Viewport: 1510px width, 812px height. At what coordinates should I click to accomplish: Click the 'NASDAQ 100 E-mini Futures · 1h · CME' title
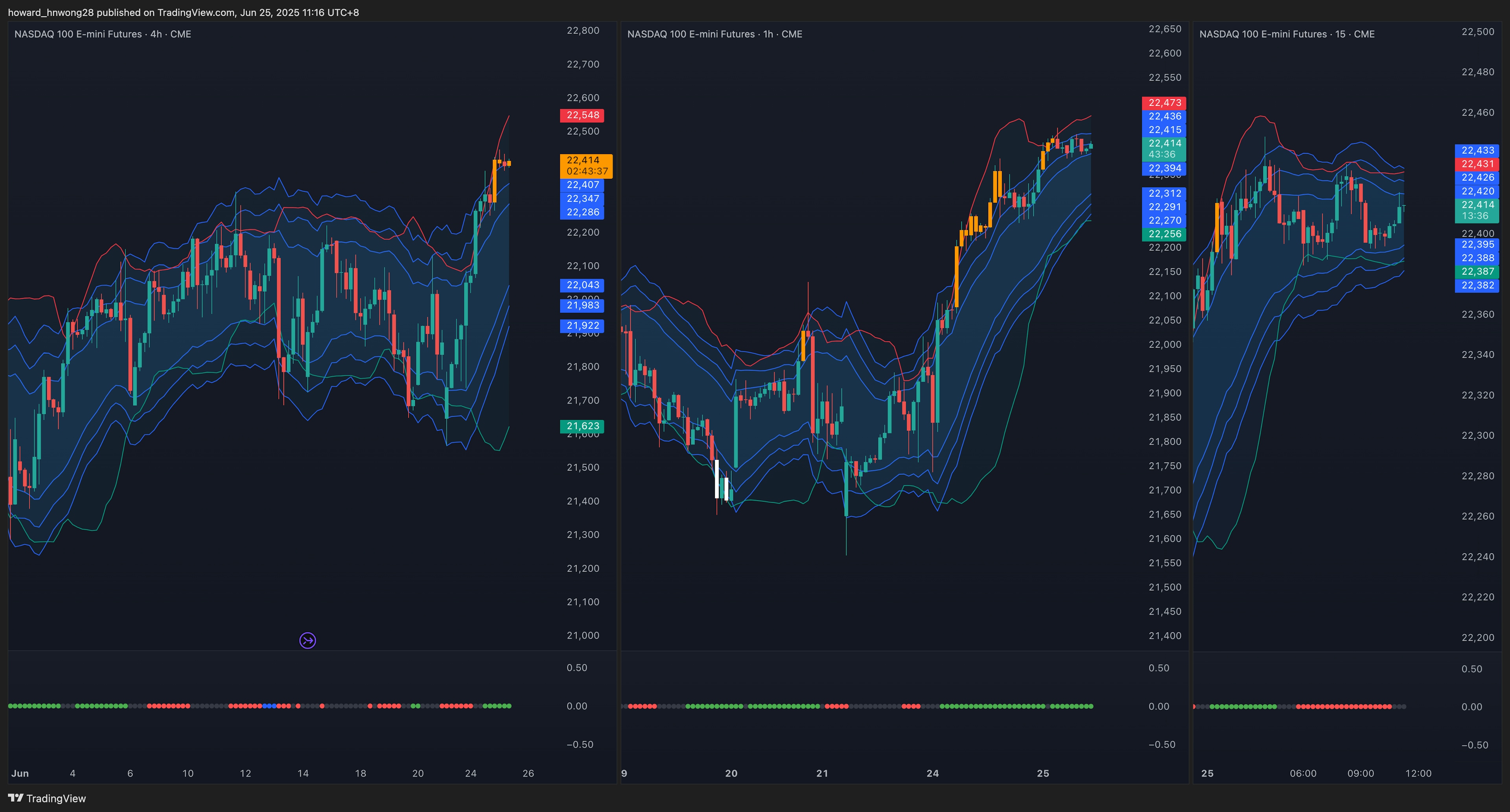point(714,34)
